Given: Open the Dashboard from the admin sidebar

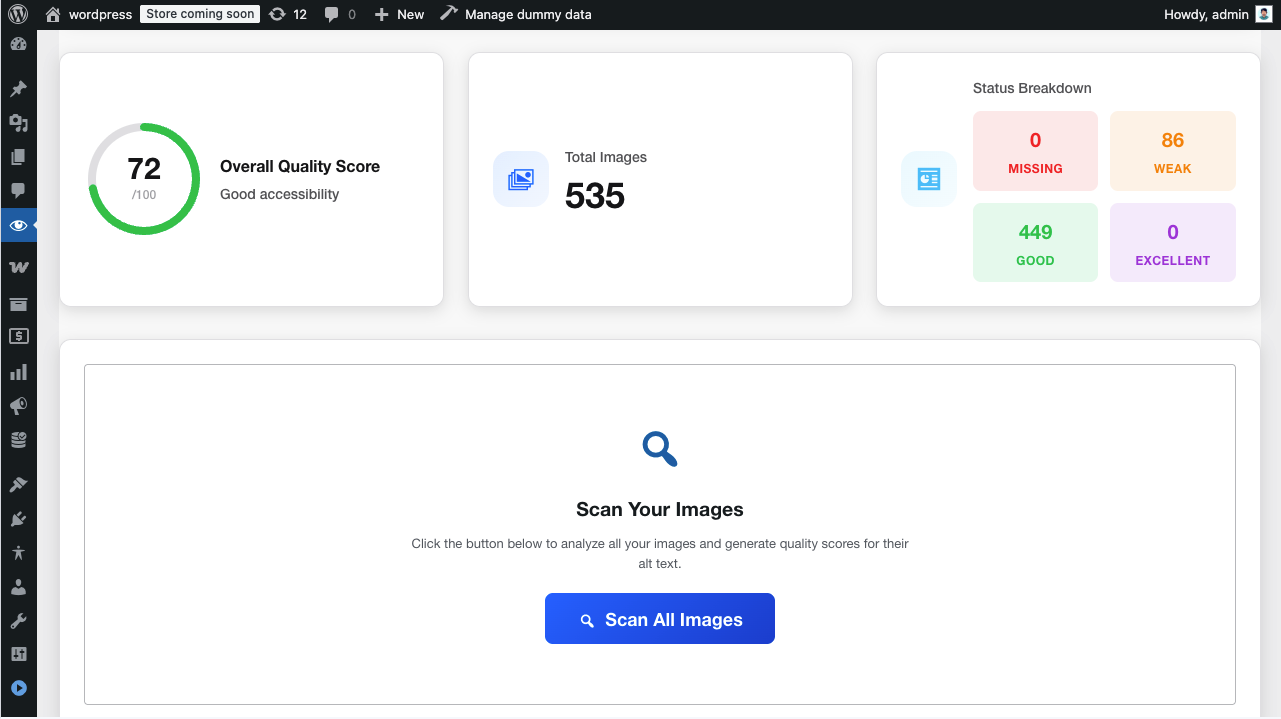Looking at the screenshot, I should [19, 46].
